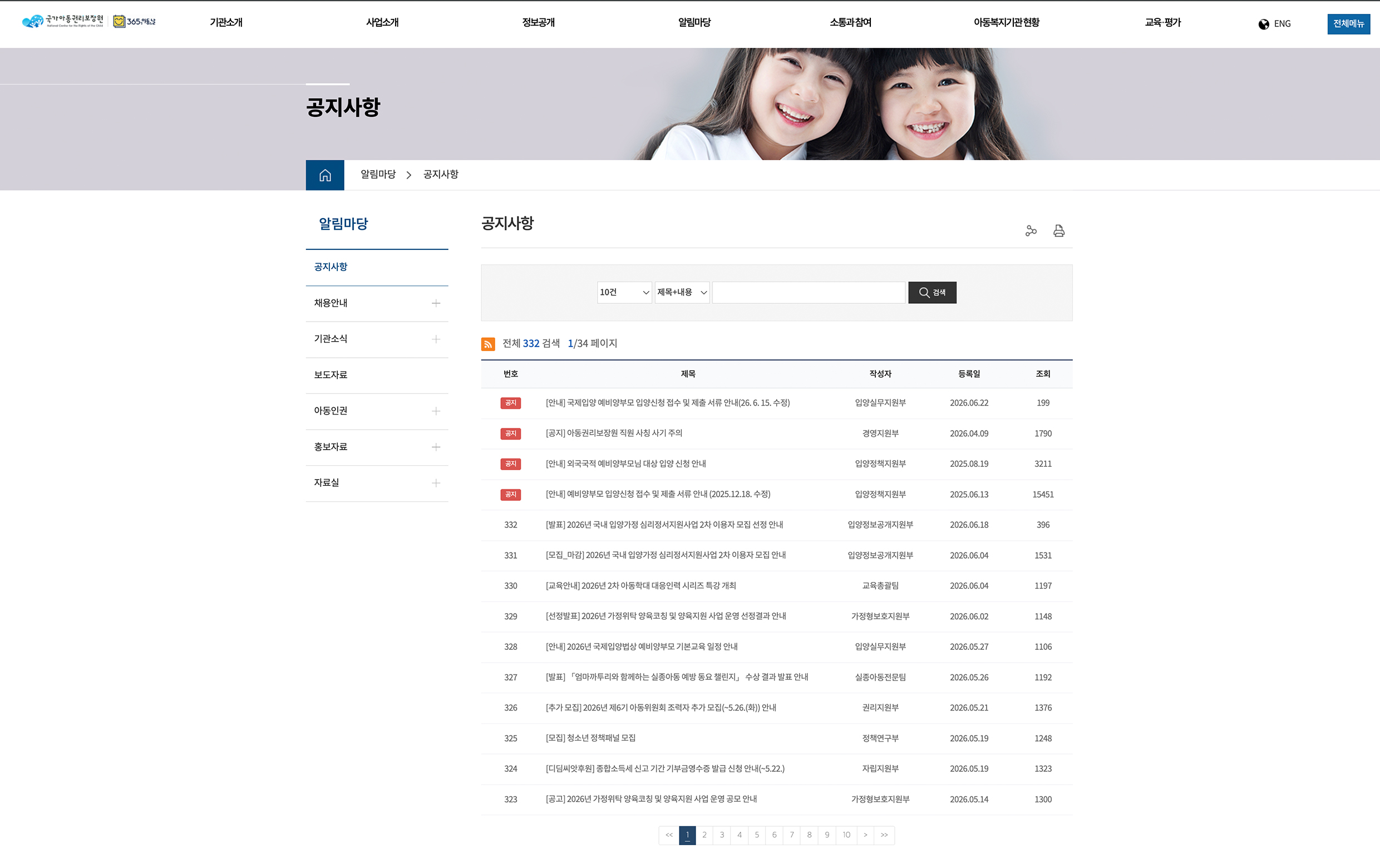This screenshot has height=868, width=1380.
Task: Open post 329 가정위탁 양육코칭 선정결과 안내
Action: tap(666, 616)
